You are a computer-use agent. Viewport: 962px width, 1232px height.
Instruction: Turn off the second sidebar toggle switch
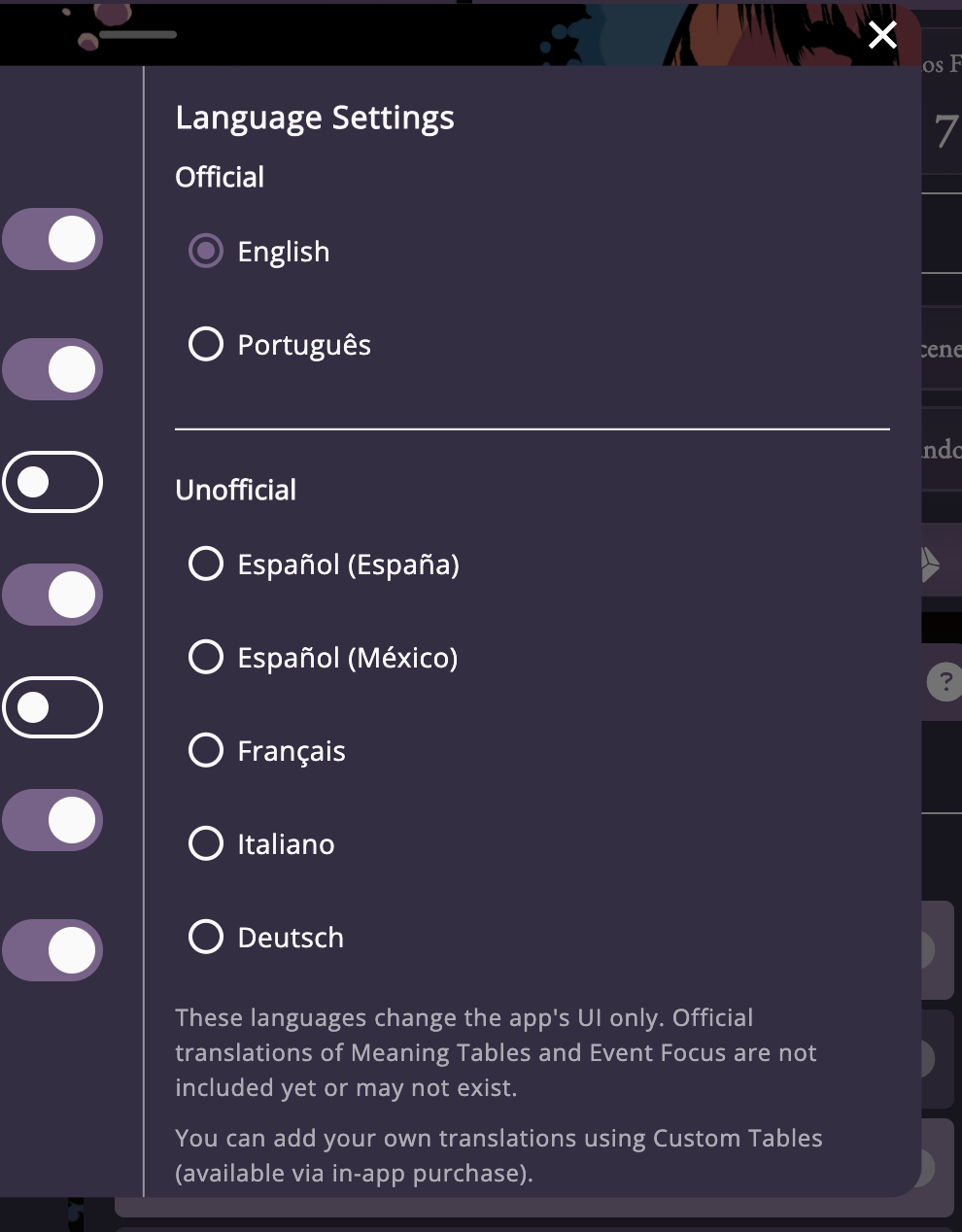pos(52,369)
